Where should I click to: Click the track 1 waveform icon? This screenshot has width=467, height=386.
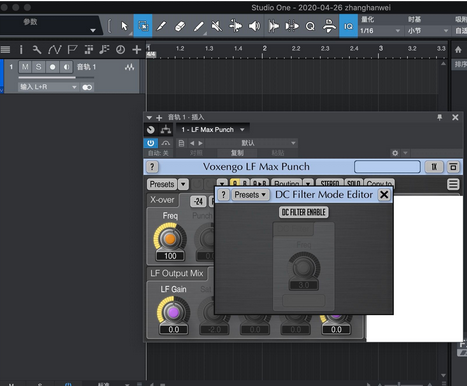129,67
